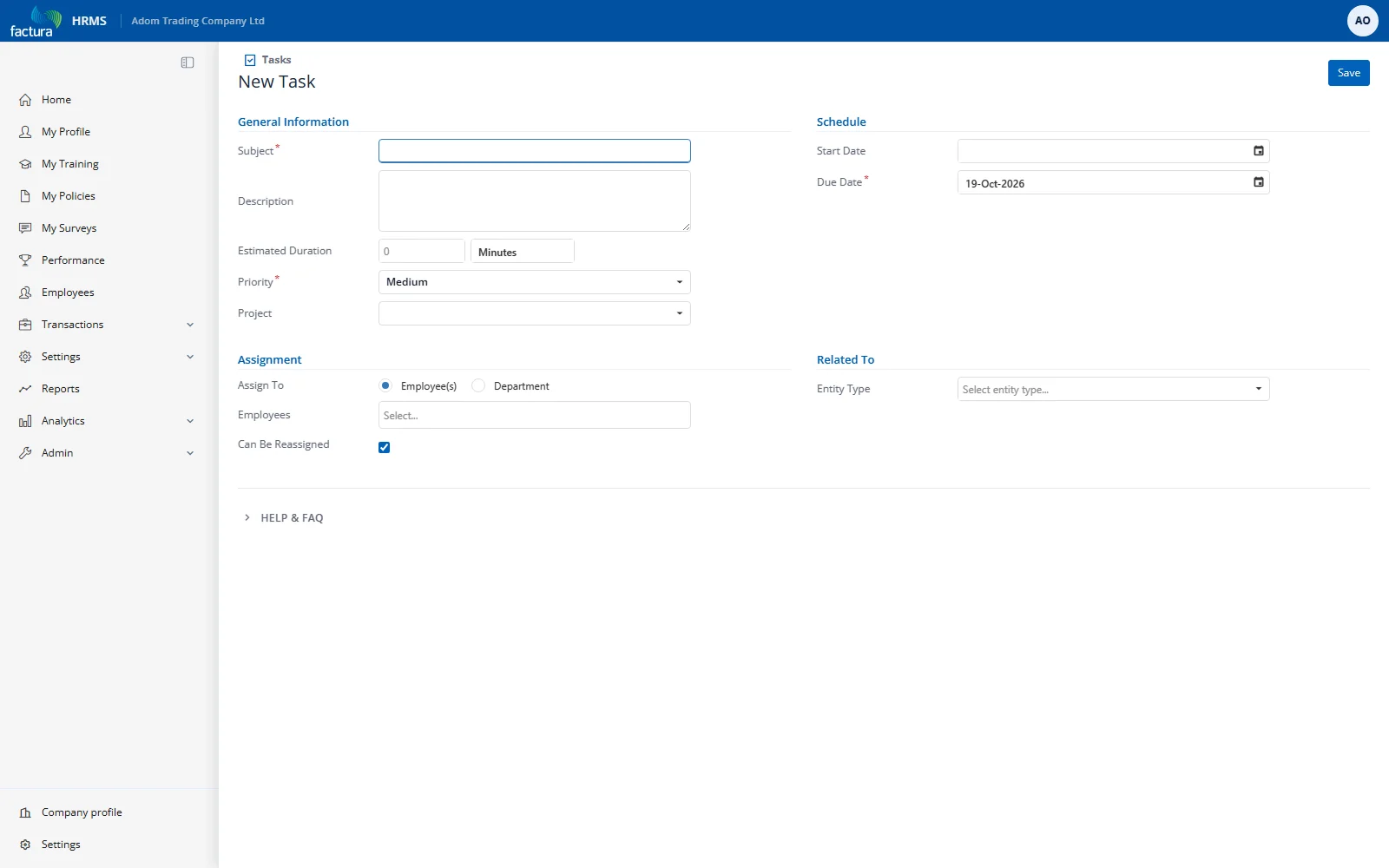Click the Estimated Duration number field
The height and width of the screenshot is (868, 1389).
click(422, 251)
